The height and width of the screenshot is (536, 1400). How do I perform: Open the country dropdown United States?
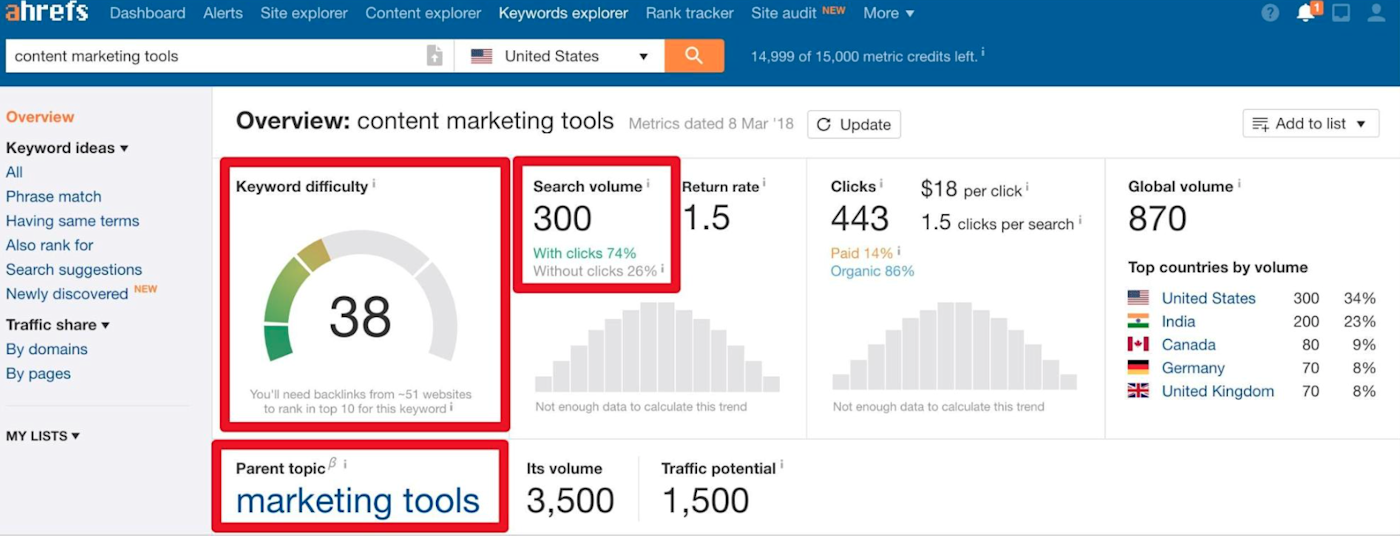[x=559, y=56]
